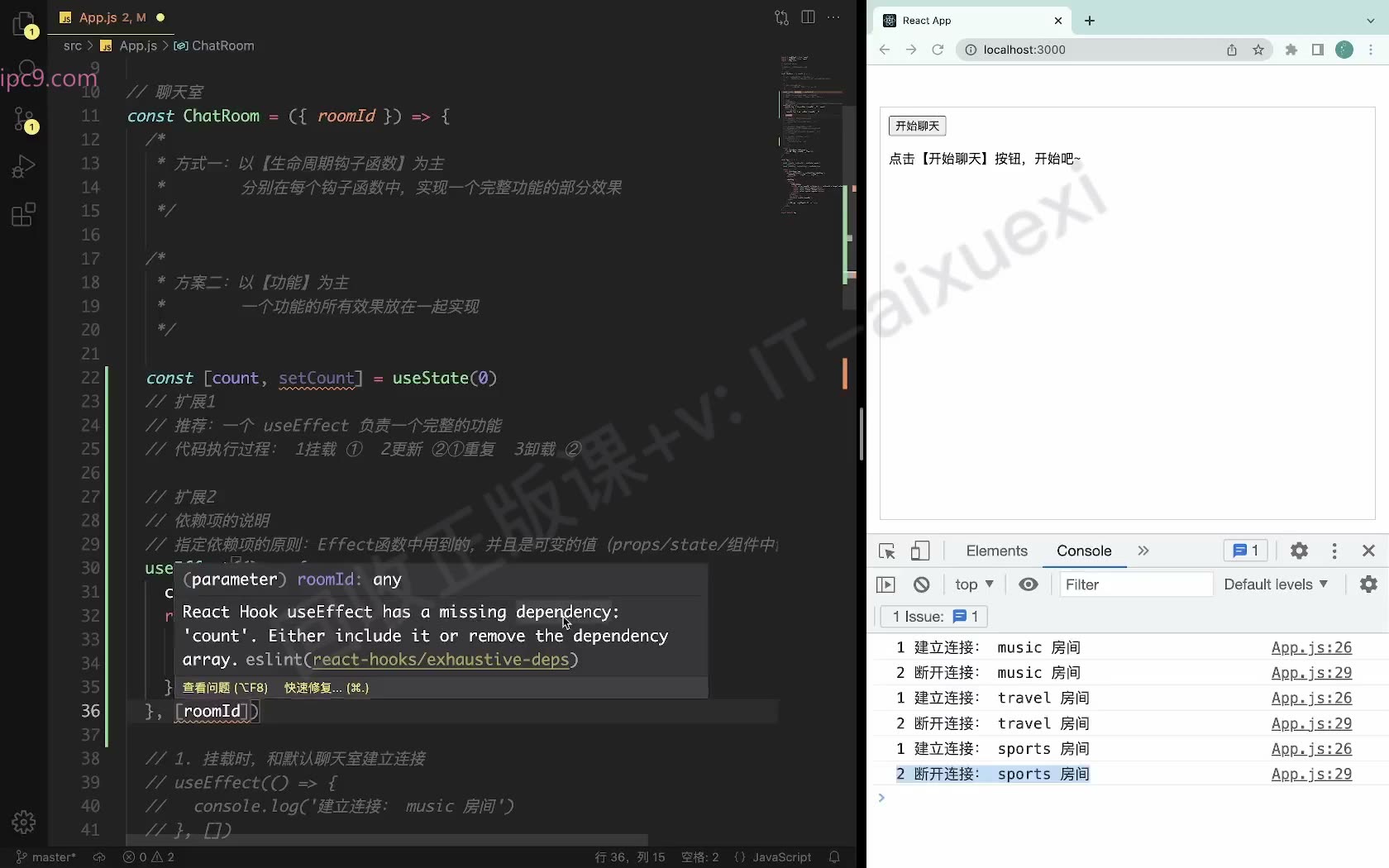Open Source Control view in activity bar
This screenshot has height=868, width=1389.
[24, 120]
